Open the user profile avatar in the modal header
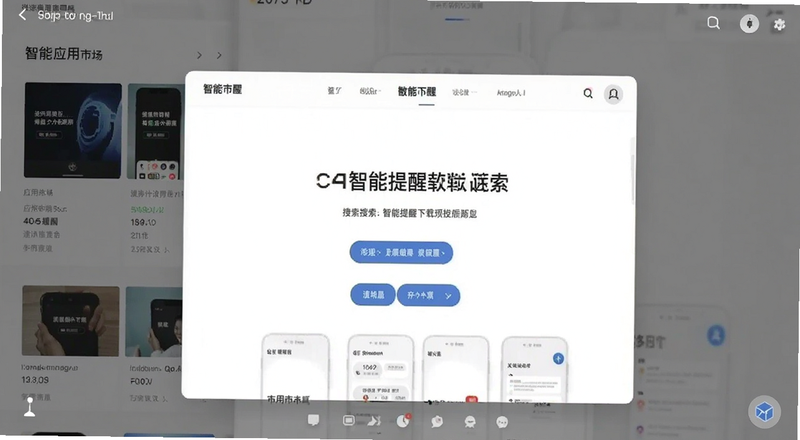800x440 pixels. 613,94
